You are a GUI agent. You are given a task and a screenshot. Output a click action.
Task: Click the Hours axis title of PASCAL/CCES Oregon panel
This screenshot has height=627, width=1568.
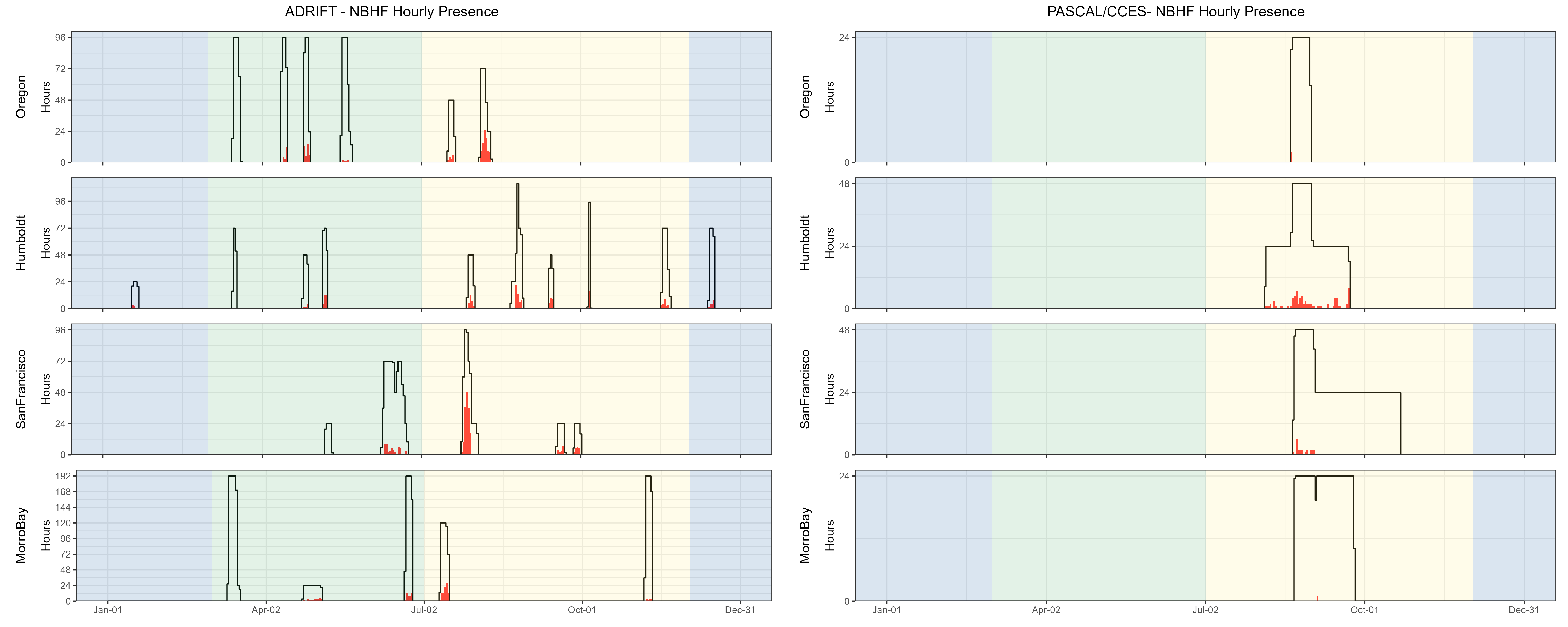[830, 97]
